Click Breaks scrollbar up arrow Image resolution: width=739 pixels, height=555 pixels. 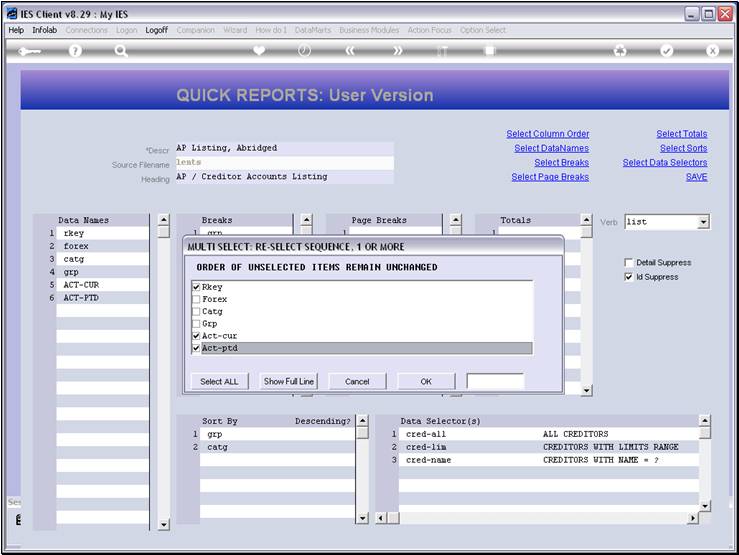(306, 220)
